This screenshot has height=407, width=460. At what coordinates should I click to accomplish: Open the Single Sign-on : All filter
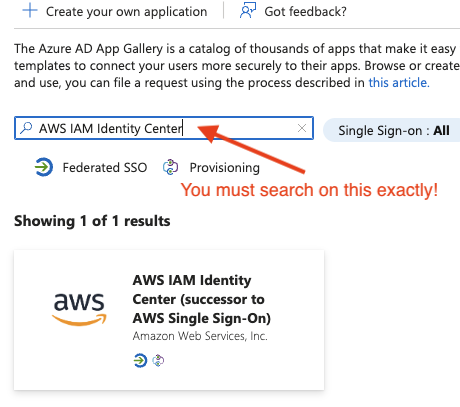tap(392, 130)
